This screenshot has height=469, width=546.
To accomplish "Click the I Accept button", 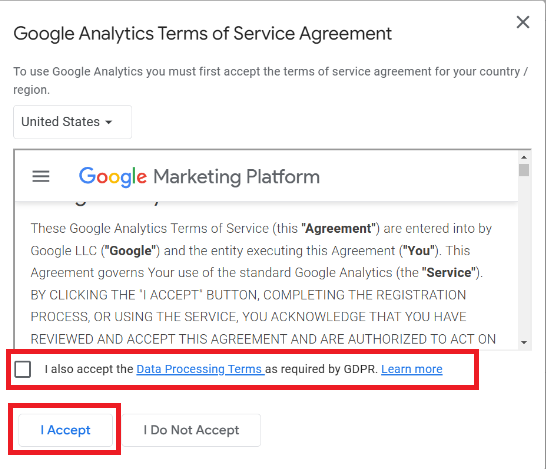I will 65,430.
